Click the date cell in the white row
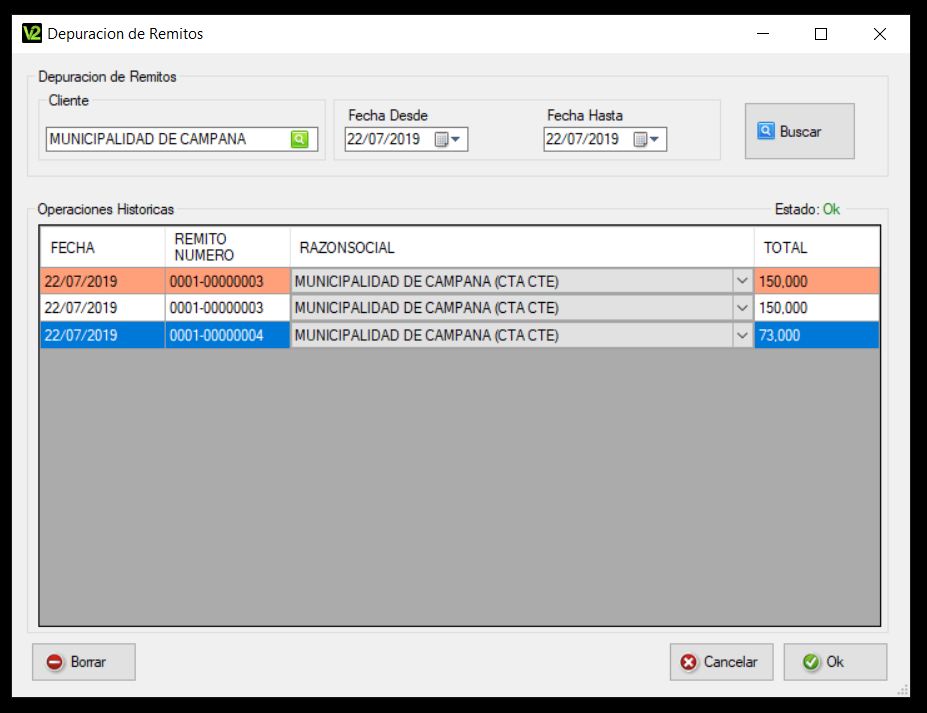The image size is (927, 713). (102, 307)
